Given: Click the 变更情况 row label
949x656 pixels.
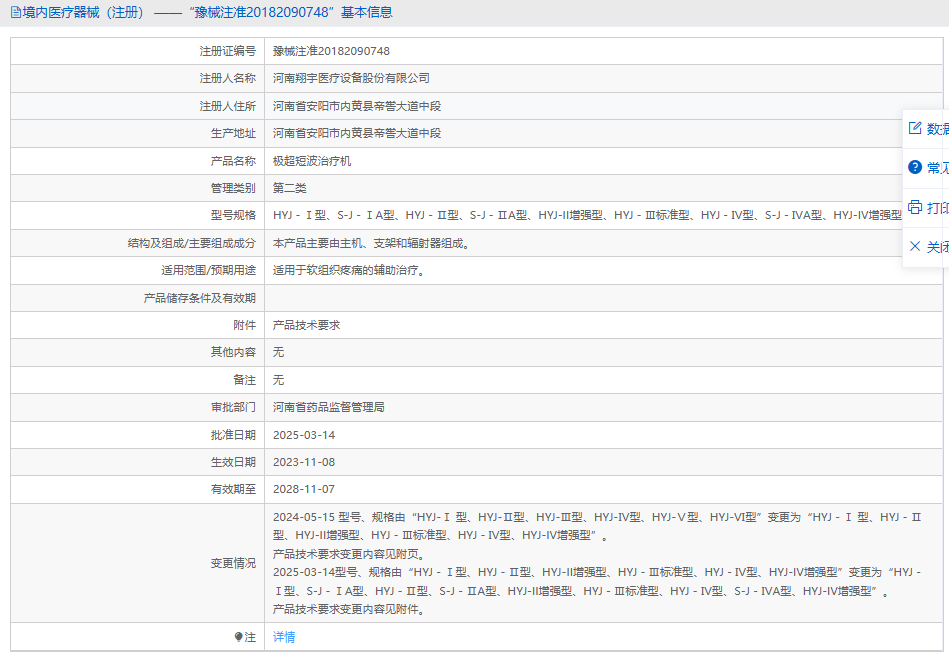Looking at the screenshot, I should pyautogui.click(x=233, y=563).
